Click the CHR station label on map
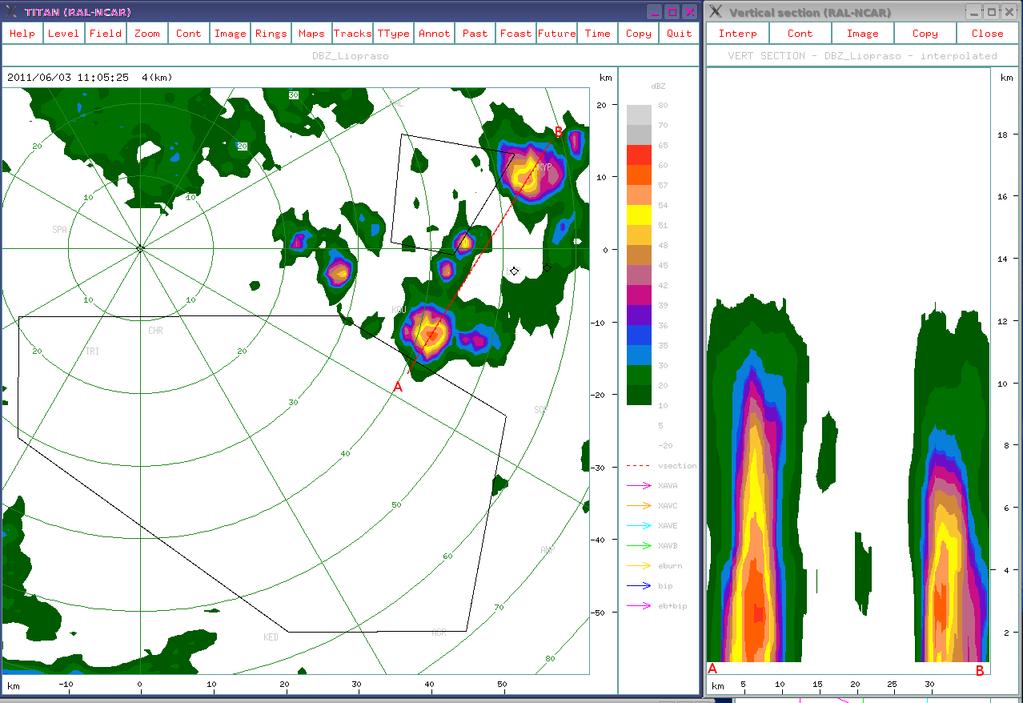This screenshot has height=703, width=1023. click(155, 331)
